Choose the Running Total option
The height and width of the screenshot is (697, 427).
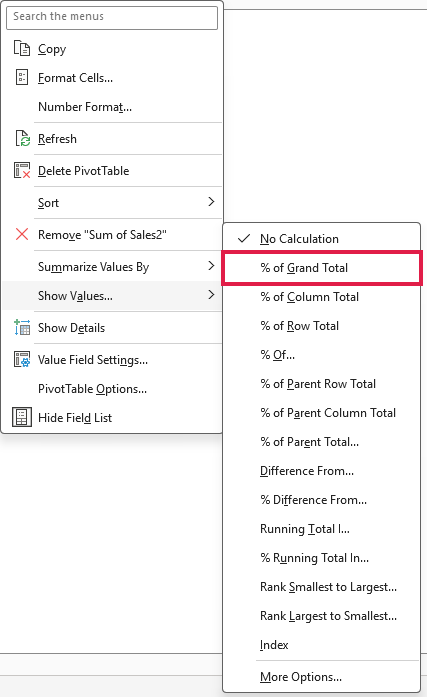pos(321,529)
